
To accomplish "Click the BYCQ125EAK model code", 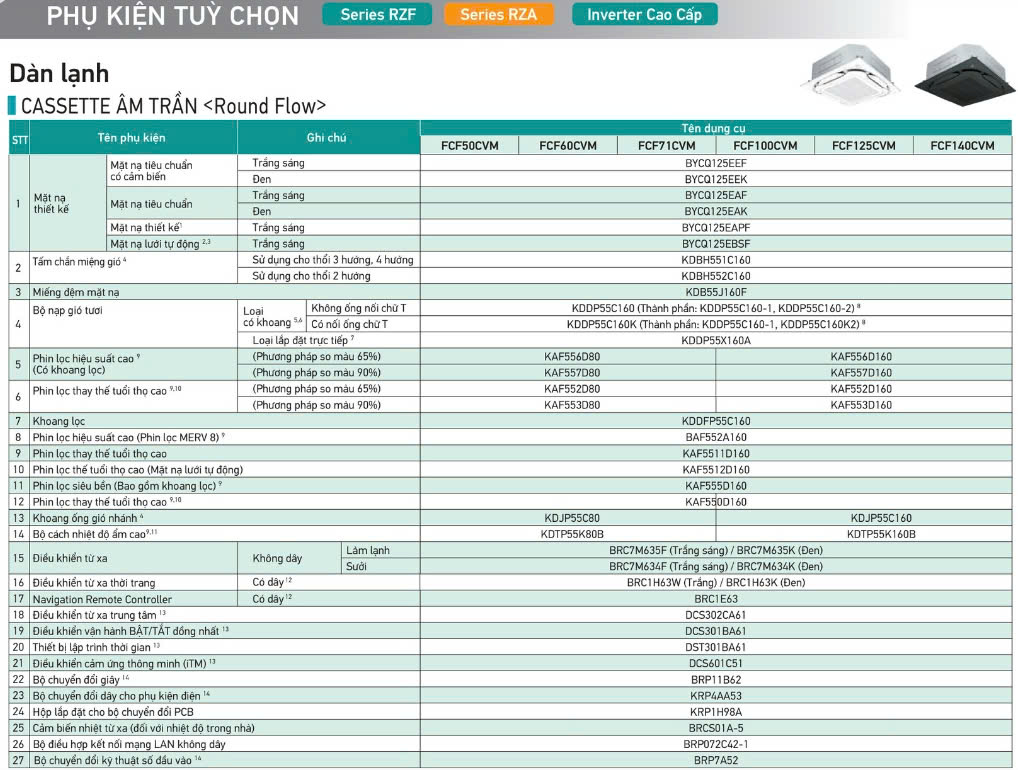I will click(716, 211).
